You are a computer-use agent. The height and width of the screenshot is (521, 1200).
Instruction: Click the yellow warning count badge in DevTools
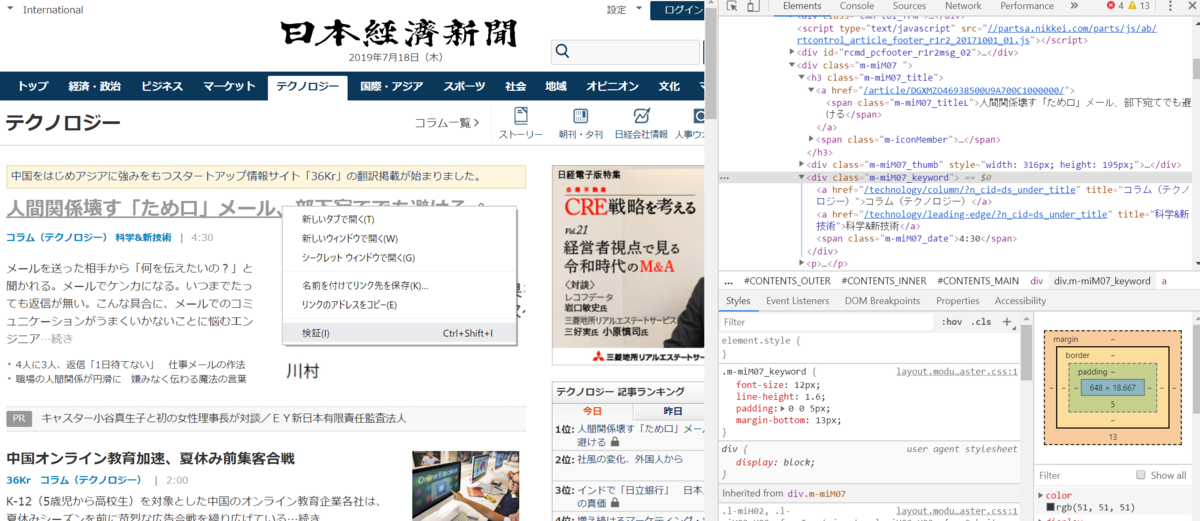tap(1141, 6)
